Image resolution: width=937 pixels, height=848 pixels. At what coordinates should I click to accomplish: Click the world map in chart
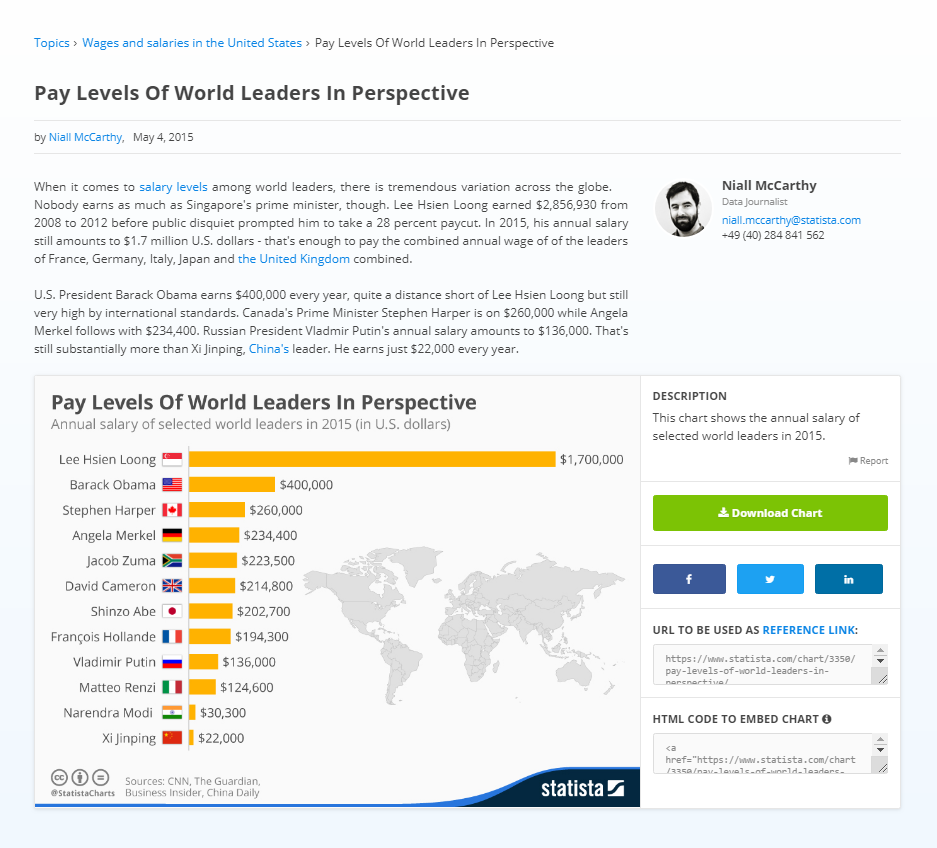464,624
